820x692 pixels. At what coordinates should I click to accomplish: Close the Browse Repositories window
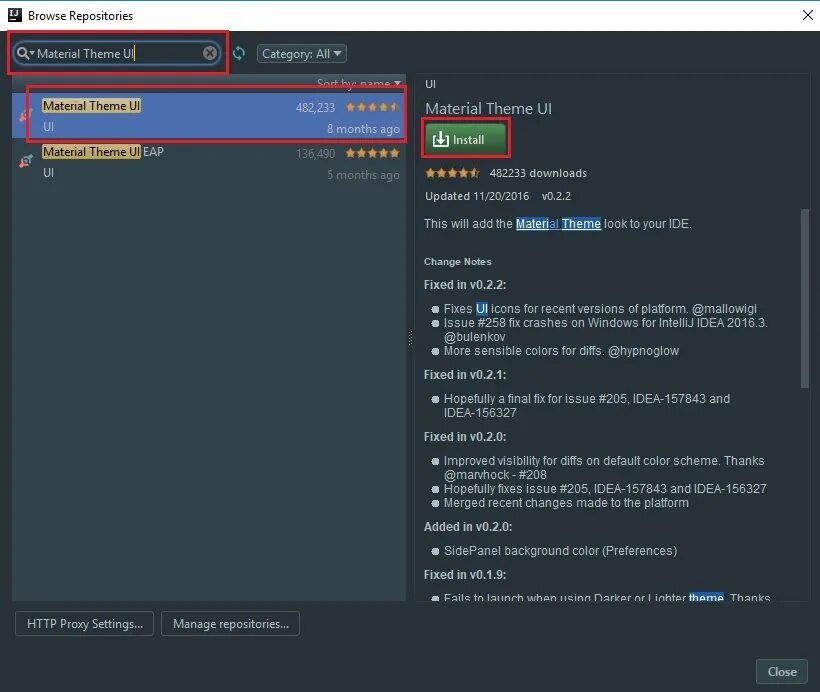tap(807, 15)
